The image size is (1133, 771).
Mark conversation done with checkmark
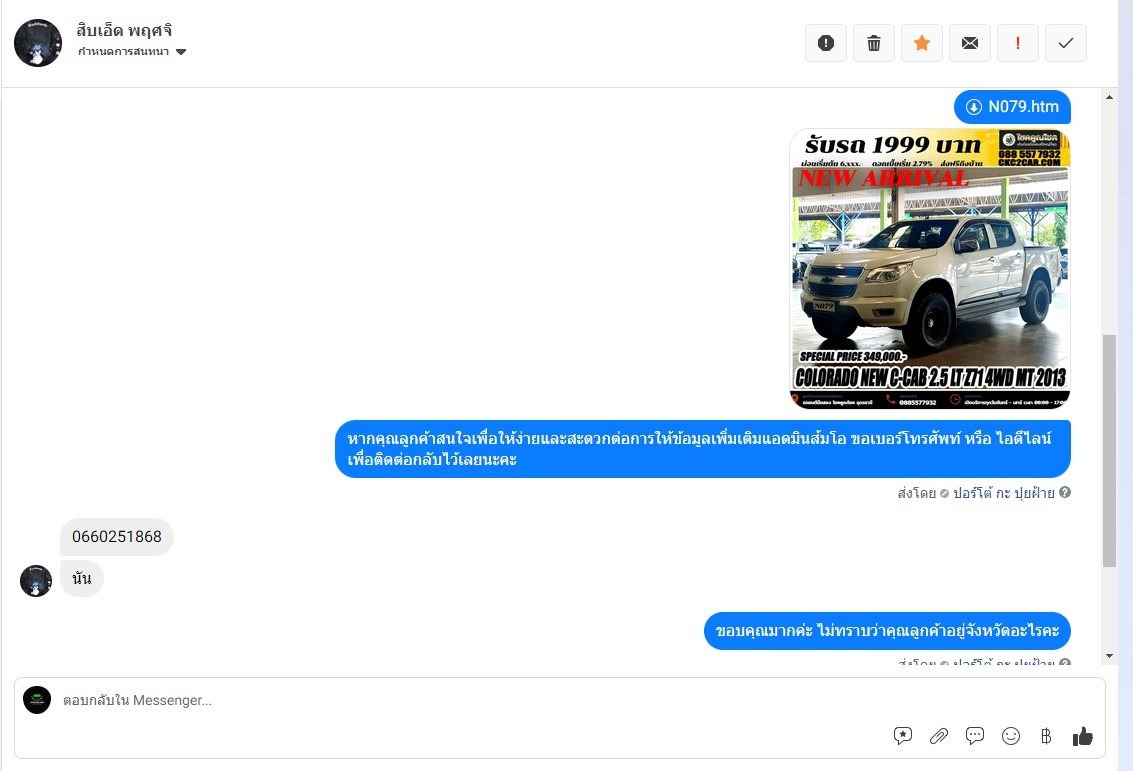pyautogui.click(x=1066, y=43)
